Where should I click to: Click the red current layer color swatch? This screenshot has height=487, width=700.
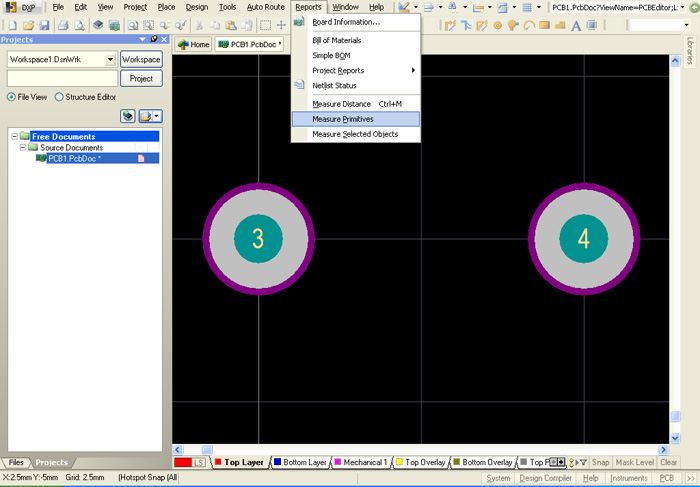(x=182, y=462)
